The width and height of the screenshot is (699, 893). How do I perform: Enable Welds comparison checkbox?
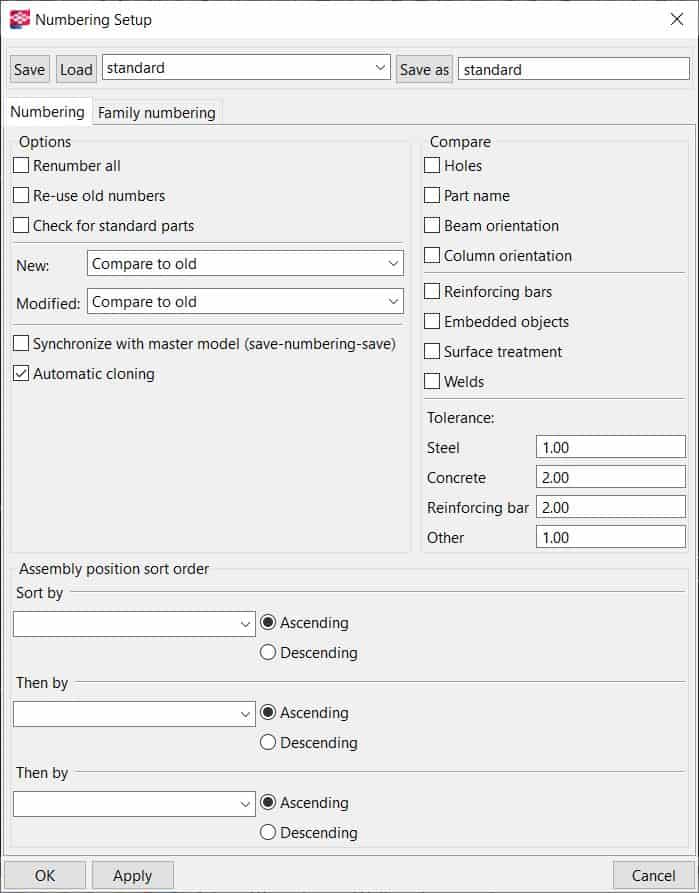[432, 382]
